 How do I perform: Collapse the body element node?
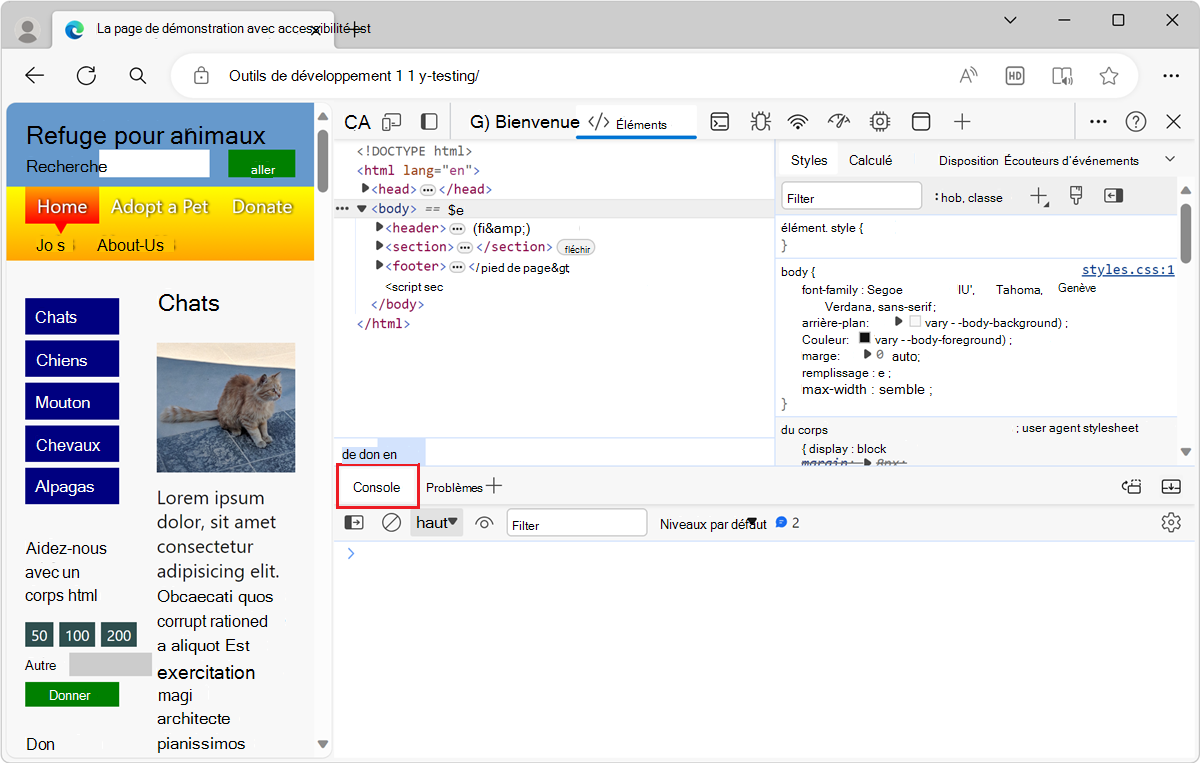click(x=362, y=208)
